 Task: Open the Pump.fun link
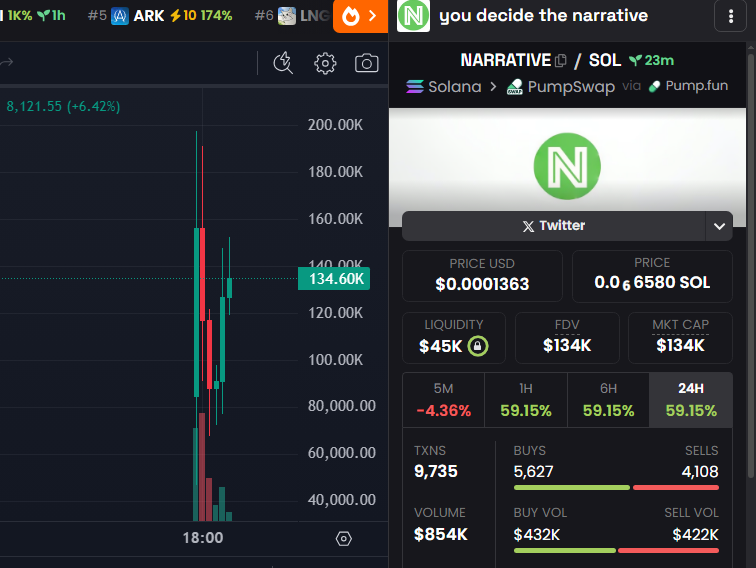coord(688,86)
